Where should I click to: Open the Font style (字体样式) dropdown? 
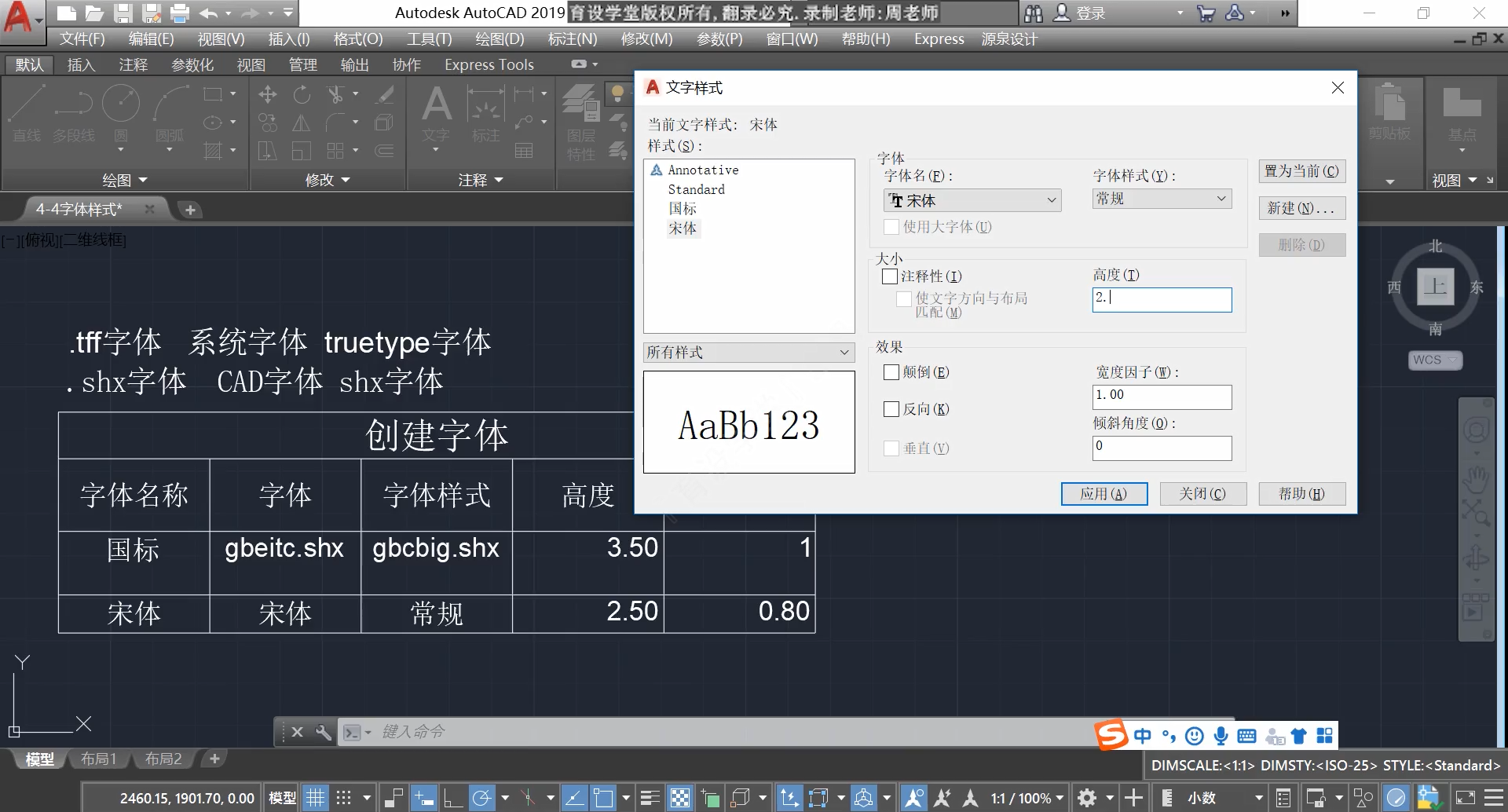[1162, 199]
